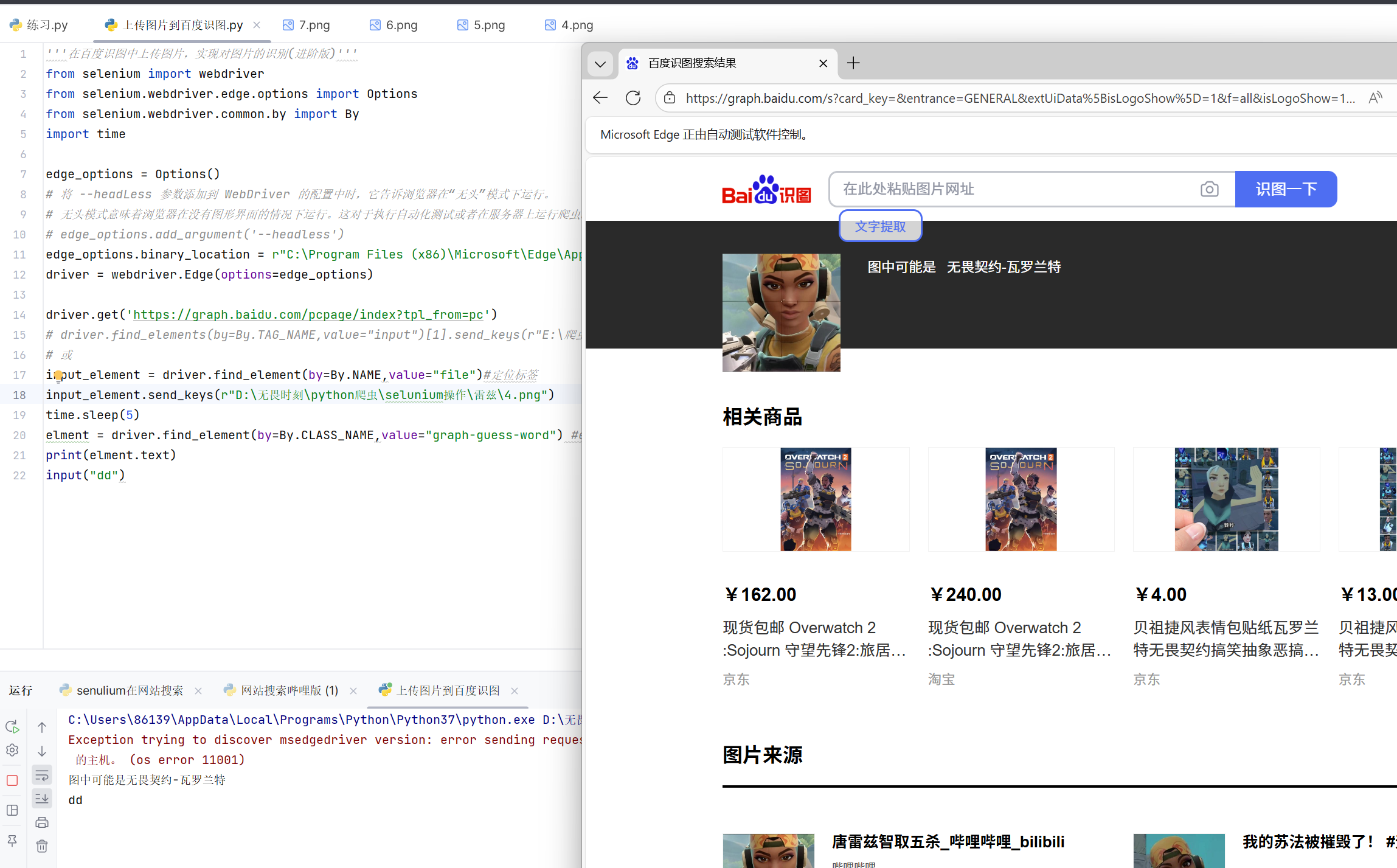Click the print icon in the run console
1397x868 pixels.
tap(42, 822)
